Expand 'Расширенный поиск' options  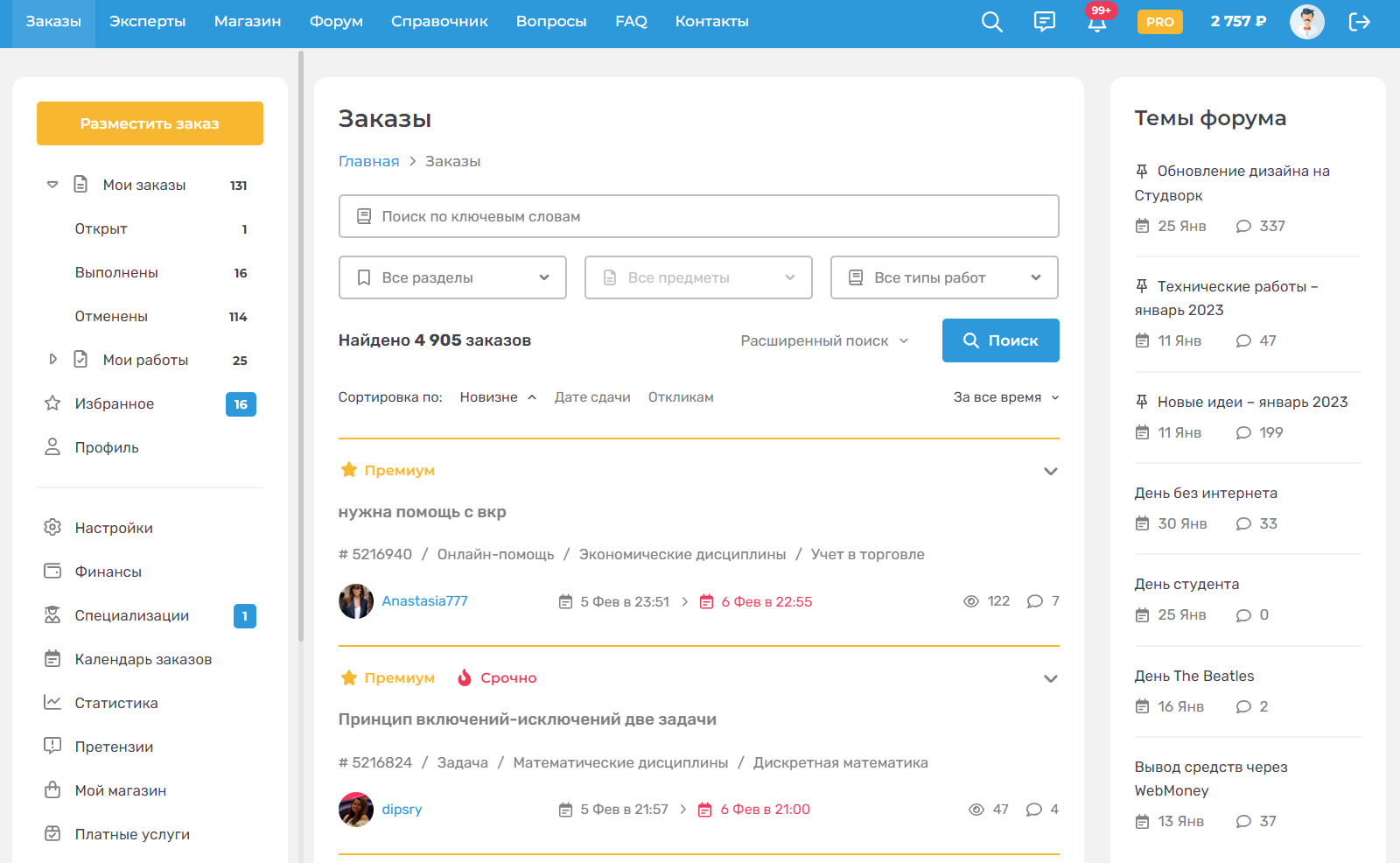[x=823, y=340]
